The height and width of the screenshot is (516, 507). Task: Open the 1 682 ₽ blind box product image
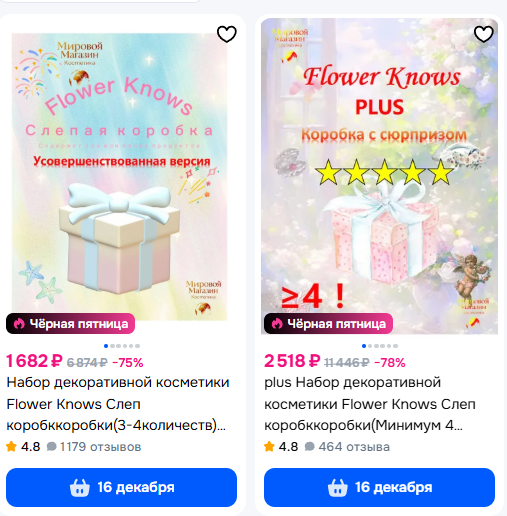pyautogui.click(x=120, y=177)
